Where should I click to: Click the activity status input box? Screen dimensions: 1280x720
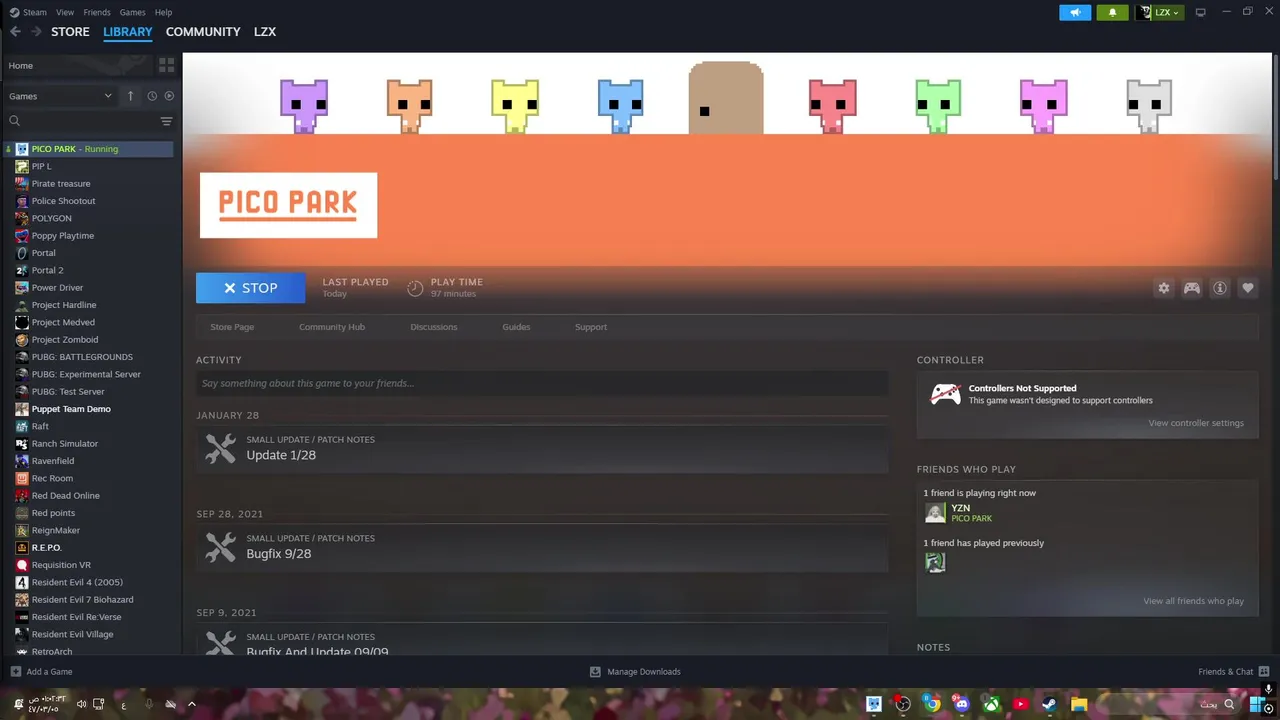pyautogui.click(x=542, y=383)
